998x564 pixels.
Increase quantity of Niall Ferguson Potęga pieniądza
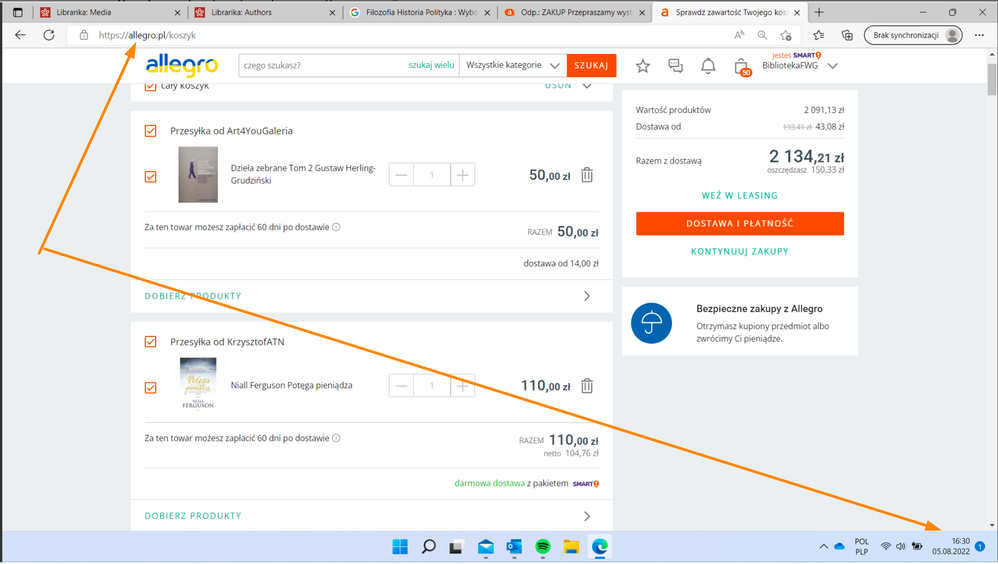point(463,386)
